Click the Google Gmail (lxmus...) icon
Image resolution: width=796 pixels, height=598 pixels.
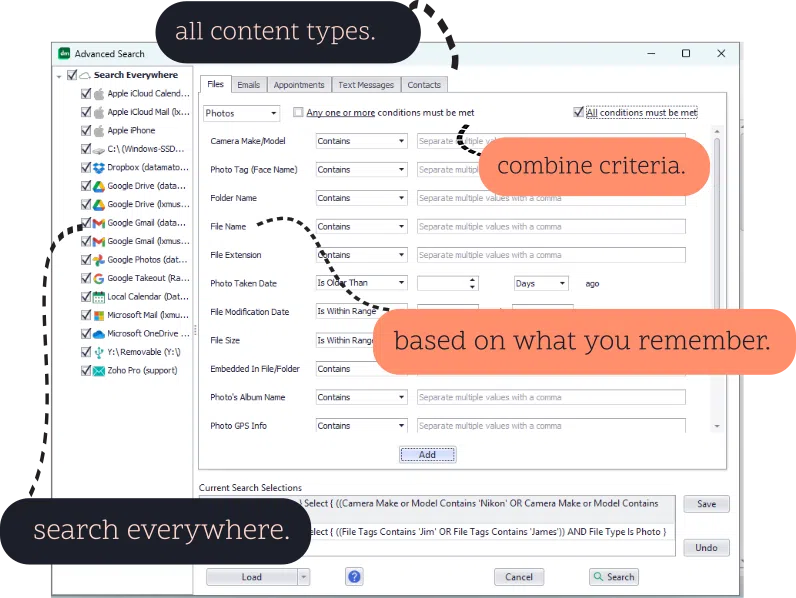tap(99, 242)
